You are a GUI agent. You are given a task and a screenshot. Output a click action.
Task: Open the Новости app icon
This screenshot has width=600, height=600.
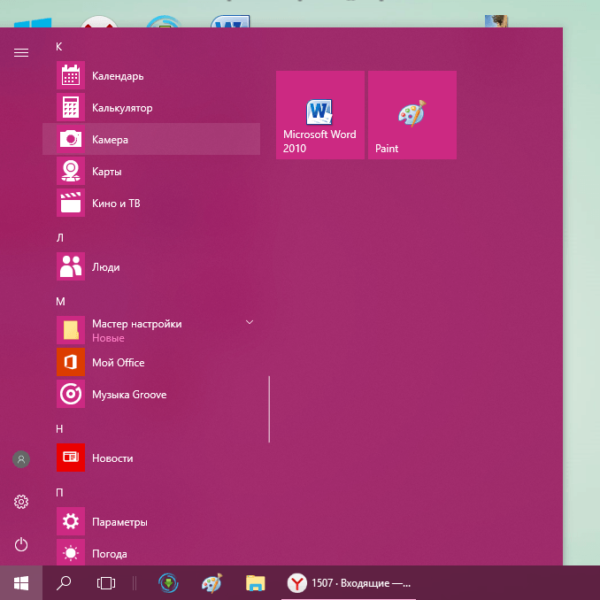tap(71, 458)
